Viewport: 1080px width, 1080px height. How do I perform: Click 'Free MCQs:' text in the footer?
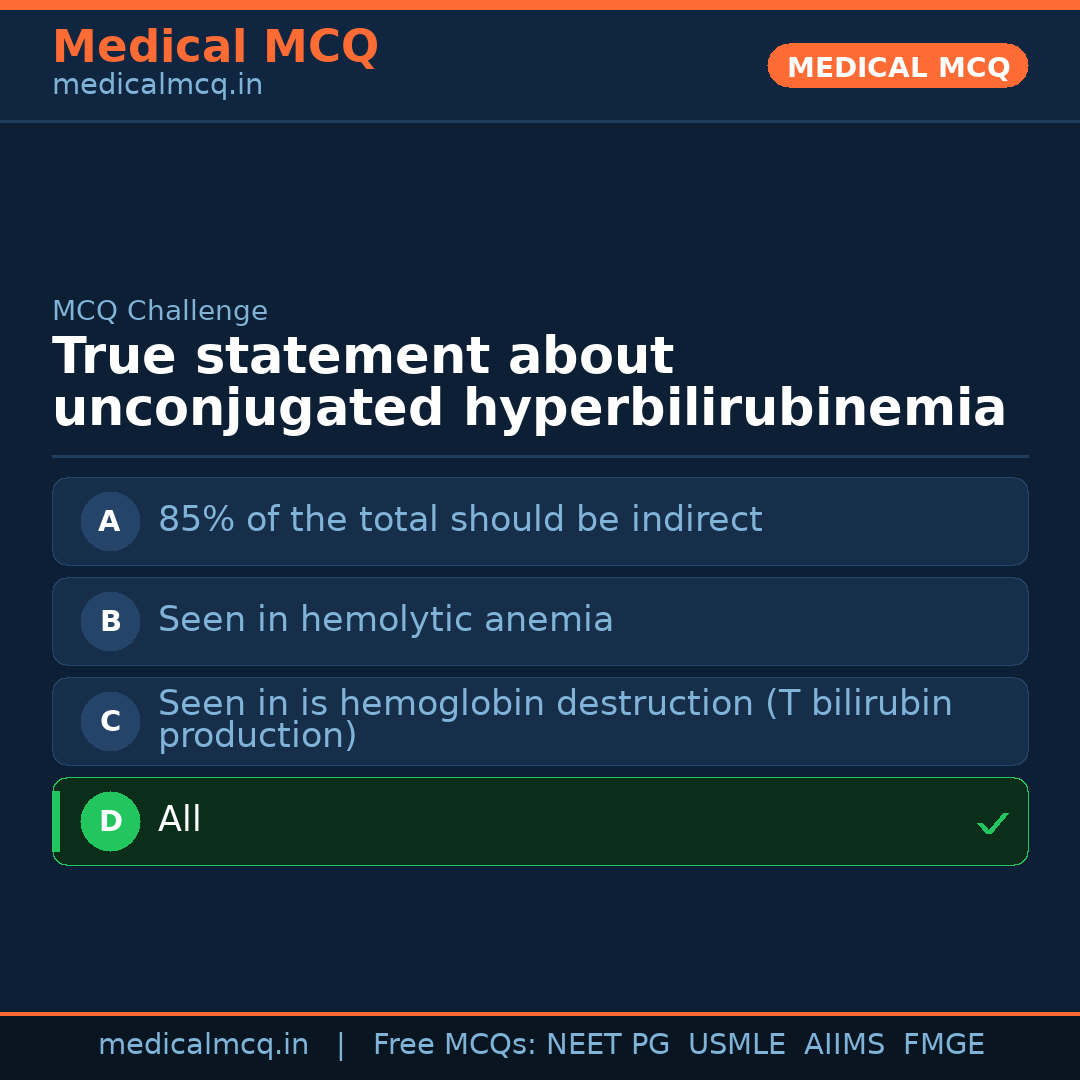coord(455,1045)
